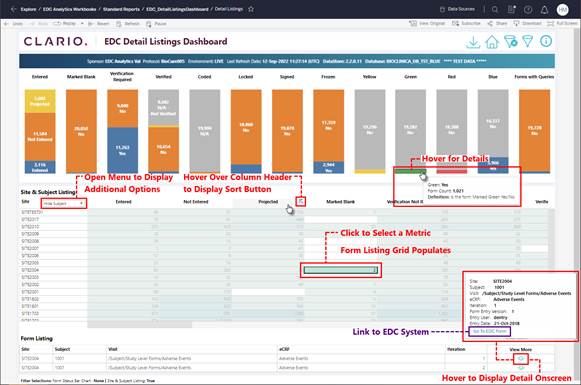Open the Explore breadcrumb link

click(29, 9)
